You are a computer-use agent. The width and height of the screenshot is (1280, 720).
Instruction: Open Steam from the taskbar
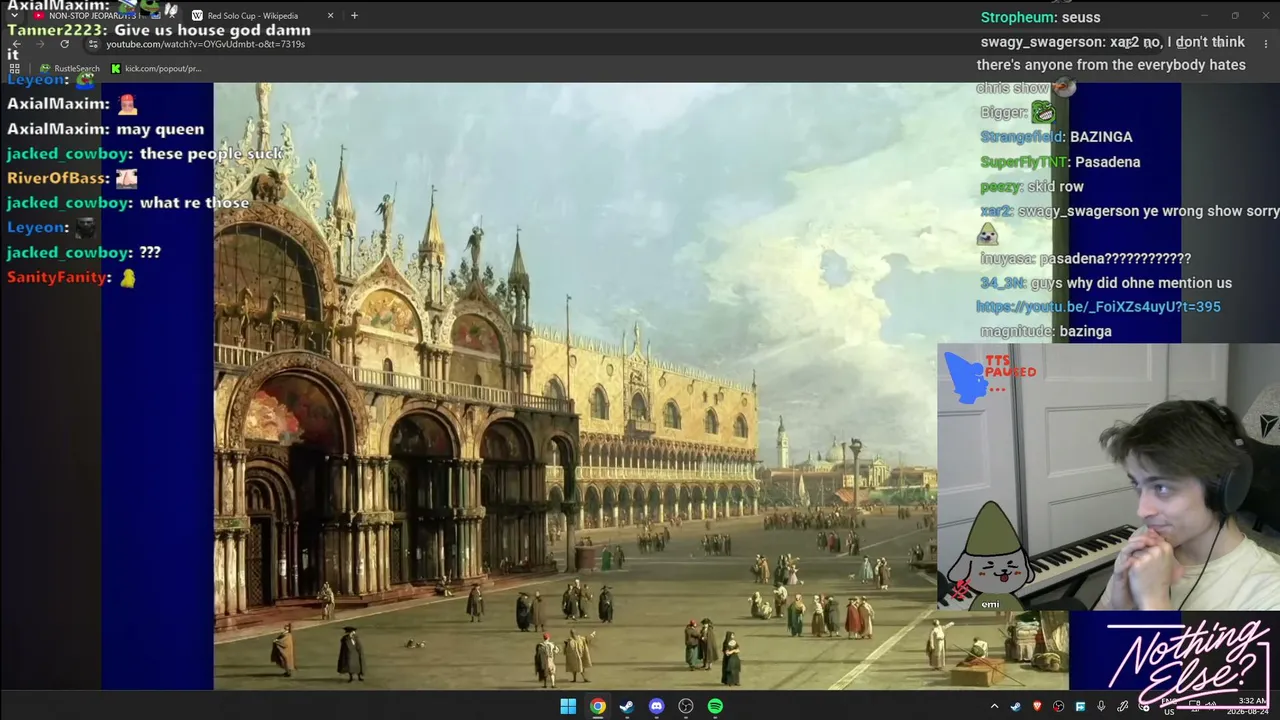point(626,706)
